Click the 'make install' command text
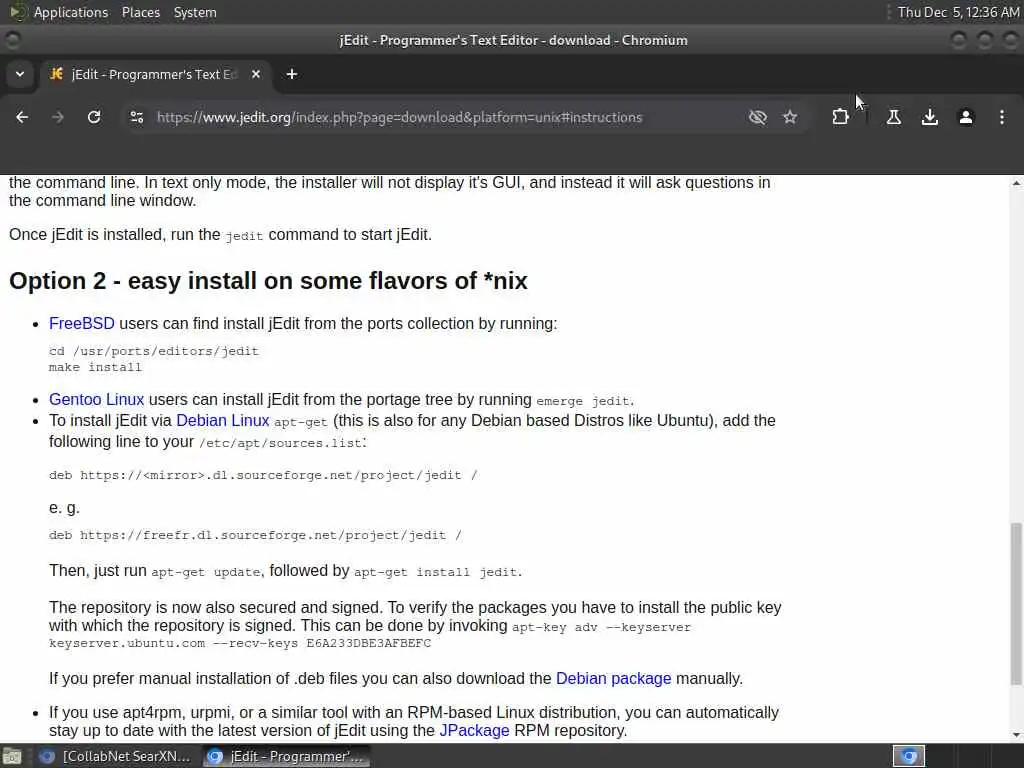This screenshot has width=1024, height=768. (x=95, y=367)
